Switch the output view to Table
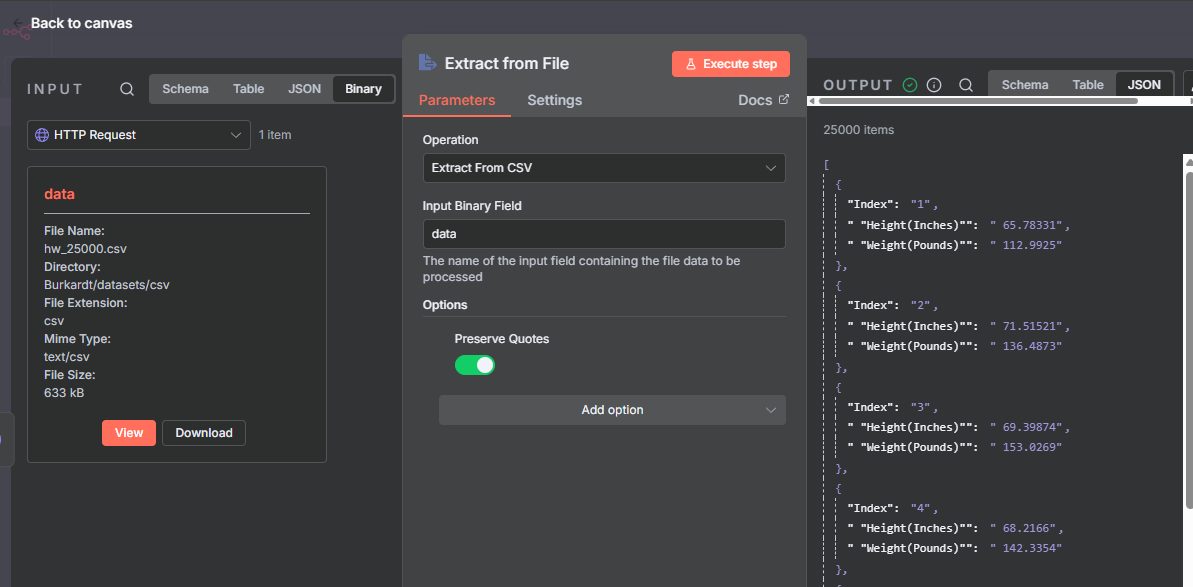The width and height of the screenshot is (1193, 587). click(x=1088, y=85)
